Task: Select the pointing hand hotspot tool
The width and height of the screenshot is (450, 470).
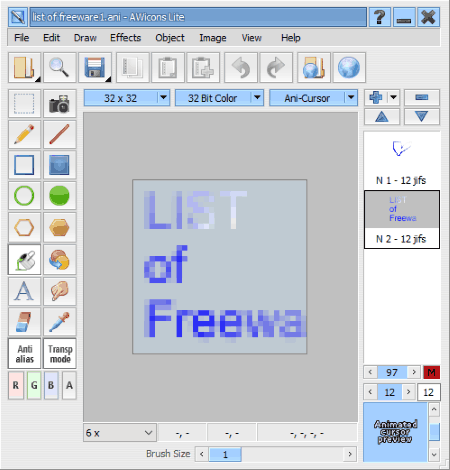Action: point(60,291)
